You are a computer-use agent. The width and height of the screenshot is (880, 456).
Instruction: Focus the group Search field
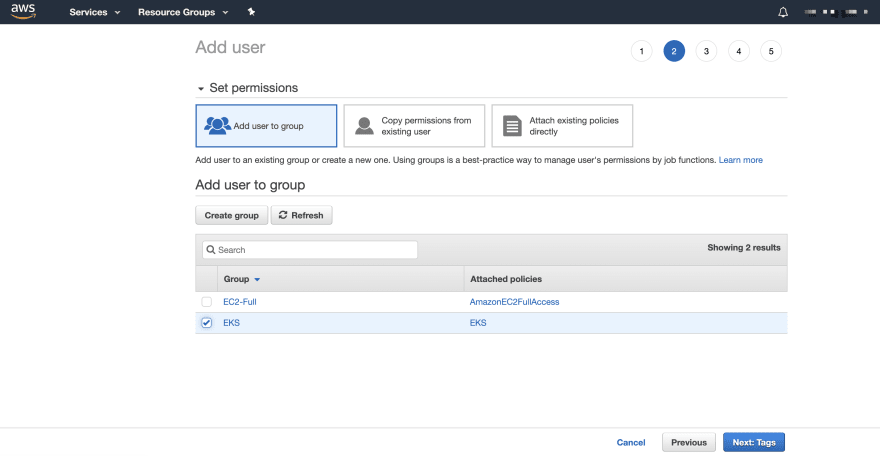[310, 250]
